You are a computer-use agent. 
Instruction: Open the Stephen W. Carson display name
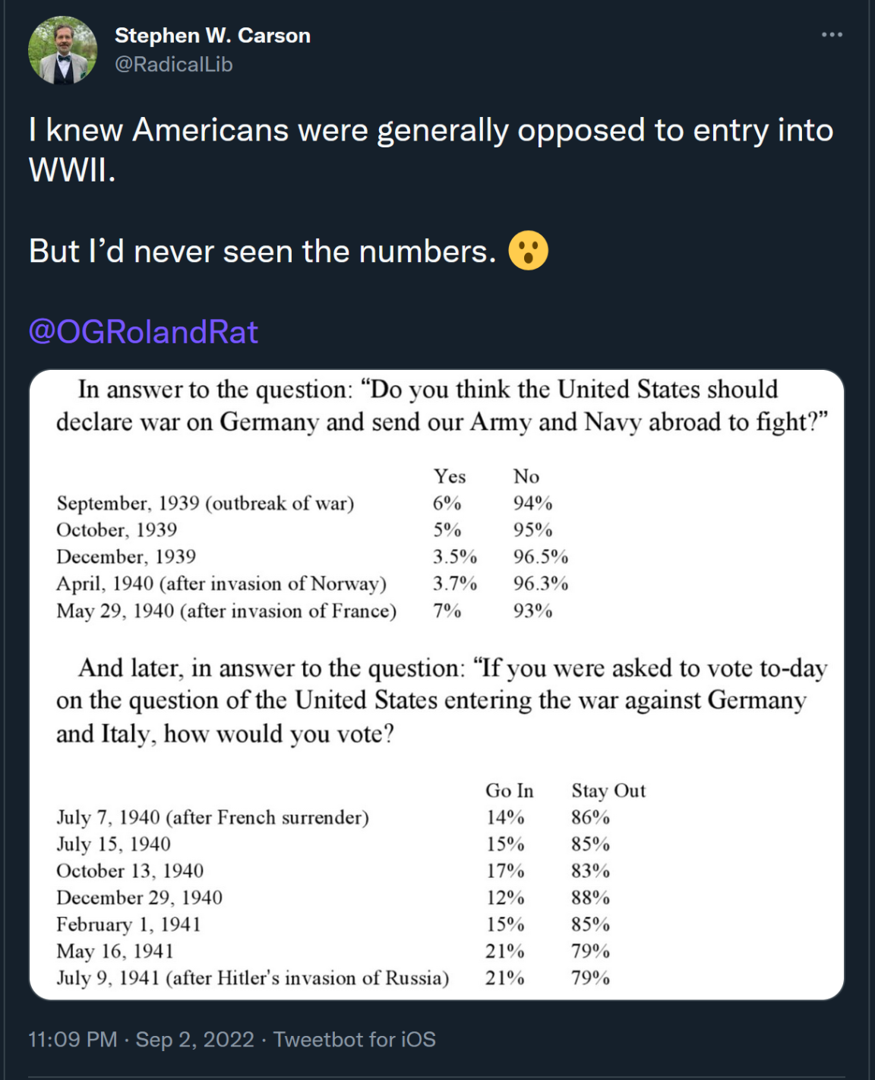(x=212, y=36)
